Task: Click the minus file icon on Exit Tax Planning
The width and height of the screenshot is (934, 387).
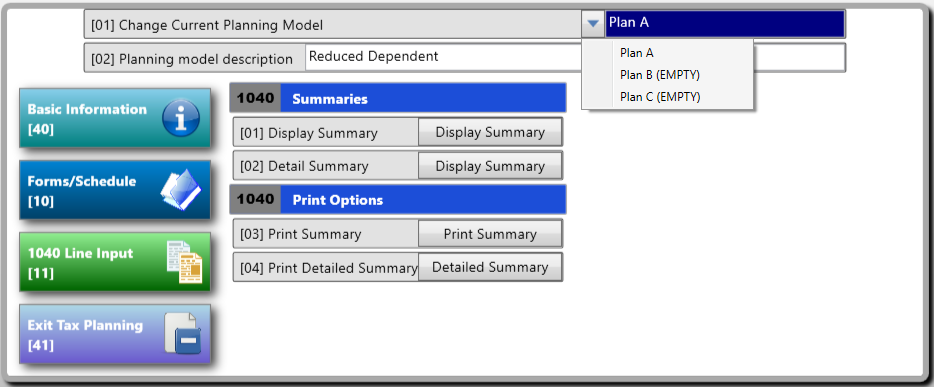Action: click(x=183, y=334)
